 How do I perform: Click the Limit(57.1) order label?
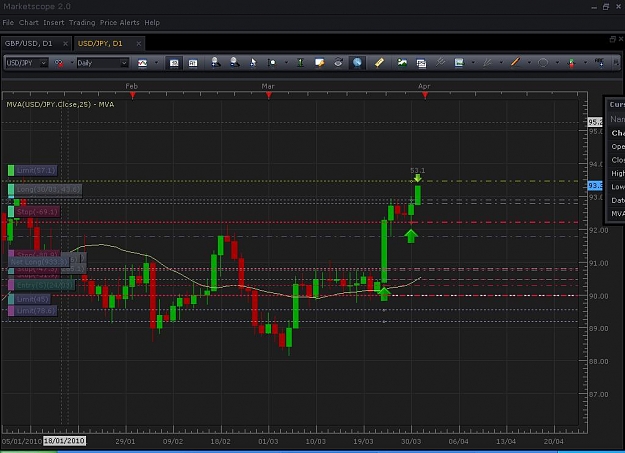tap(32, 170)
